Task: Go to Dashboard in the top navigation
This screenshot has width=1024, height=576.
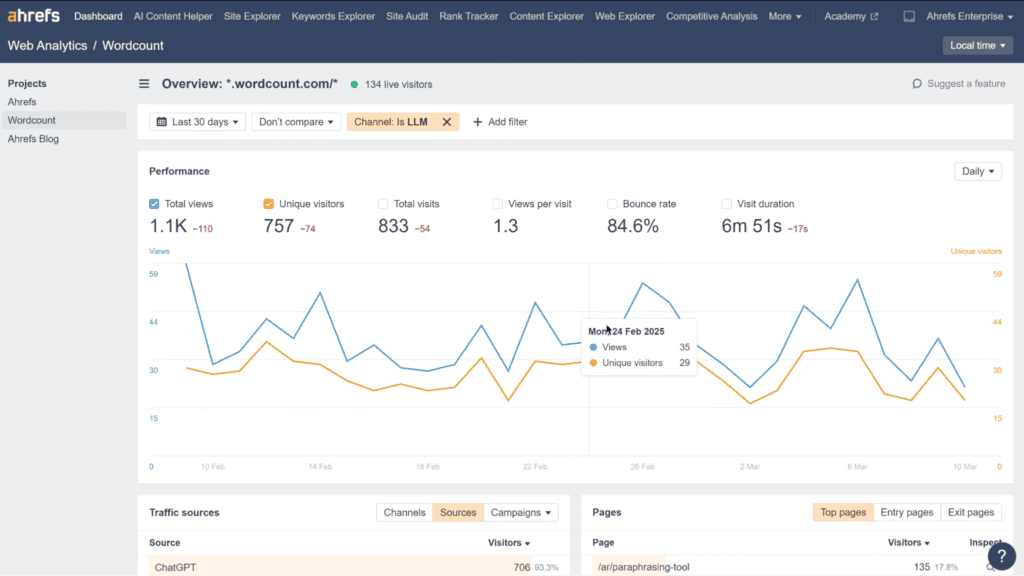Action: (98, 16)
